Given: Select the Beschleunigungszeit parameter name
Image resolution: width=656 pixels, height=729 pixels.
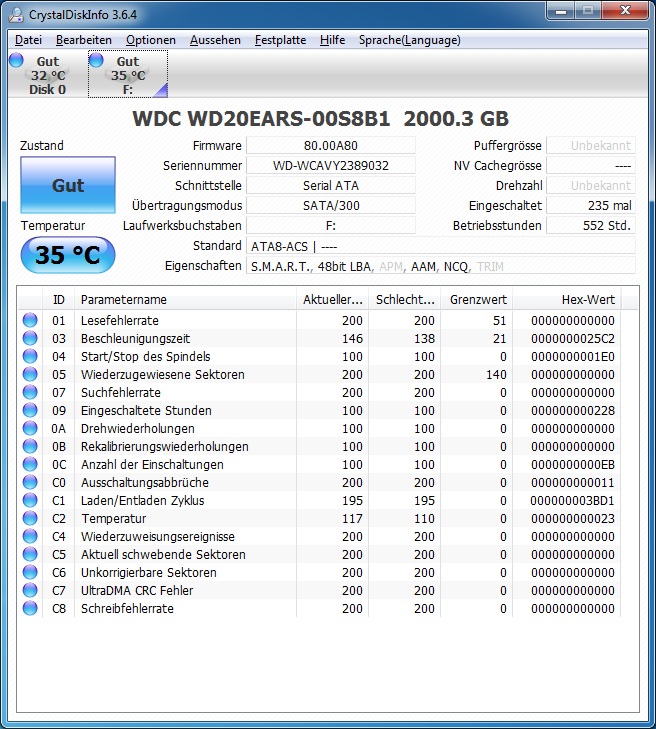Looking at the screenshot, I should pos(135,338).
